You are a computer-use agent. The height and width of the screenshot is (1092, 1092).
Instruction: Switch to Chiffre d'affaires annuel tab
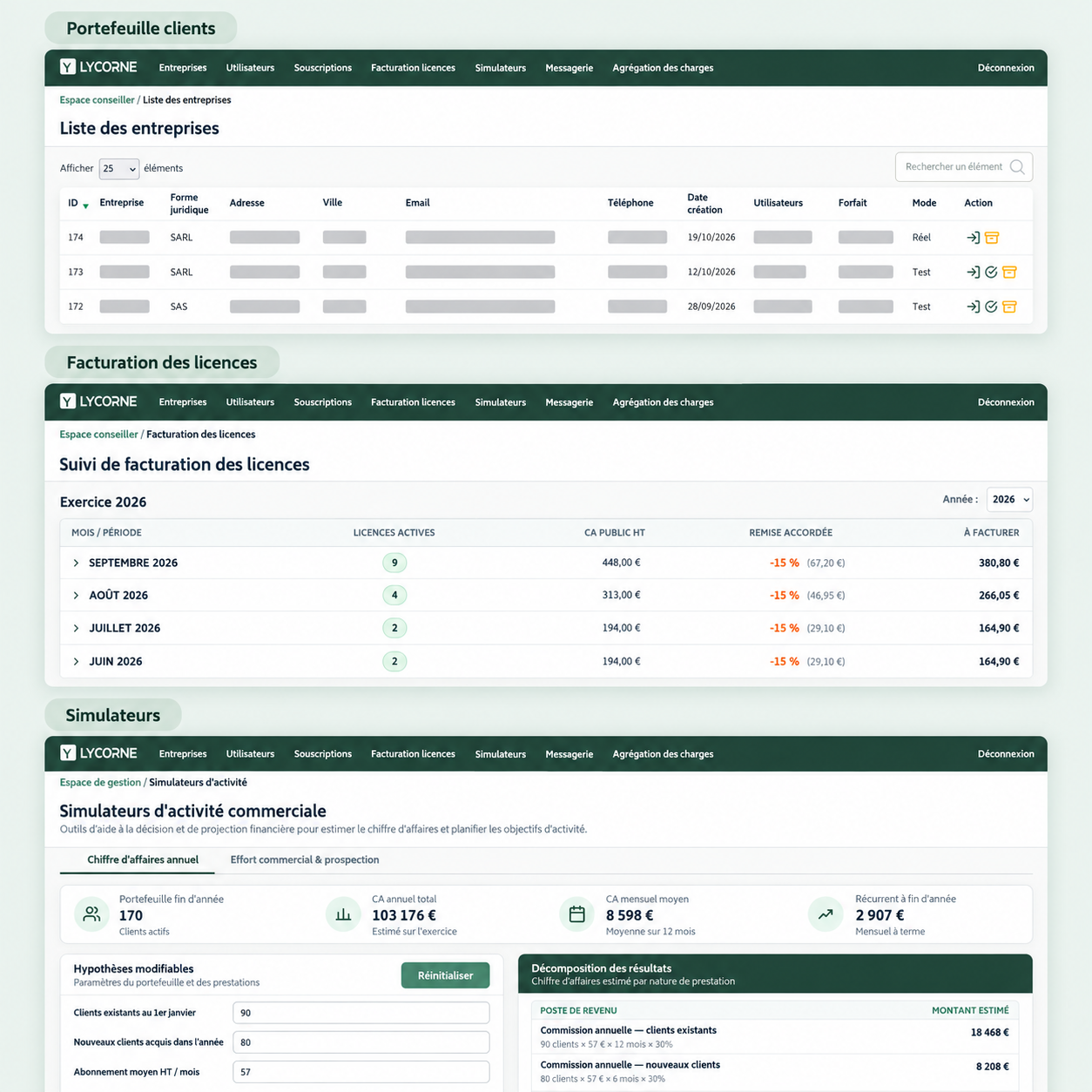pos(143,859)
